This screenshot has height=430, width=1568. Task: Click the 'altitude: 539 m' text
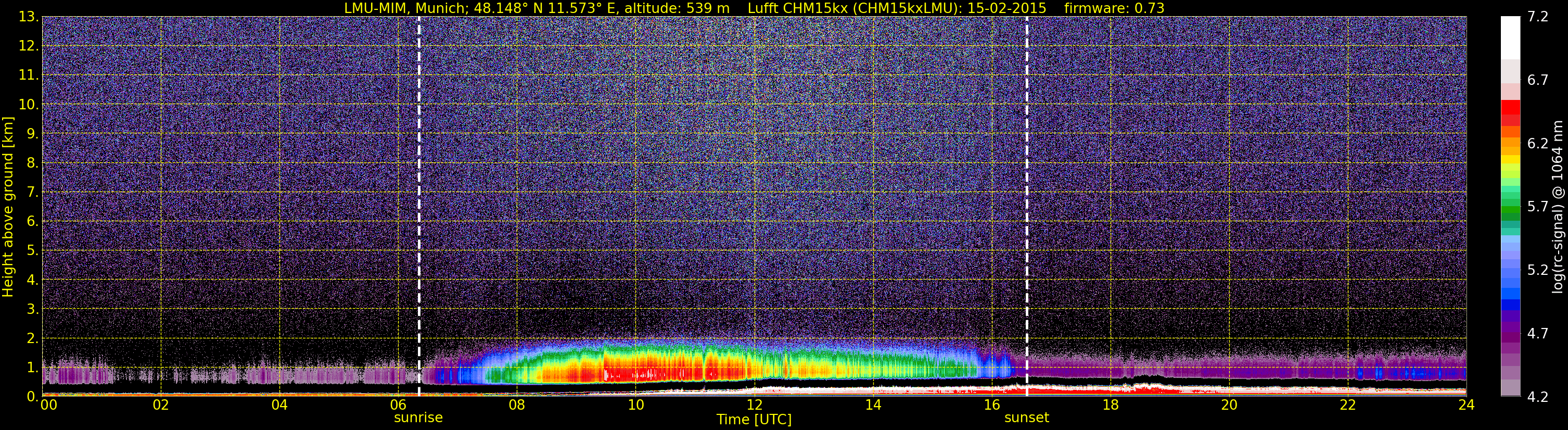(677, 8)
